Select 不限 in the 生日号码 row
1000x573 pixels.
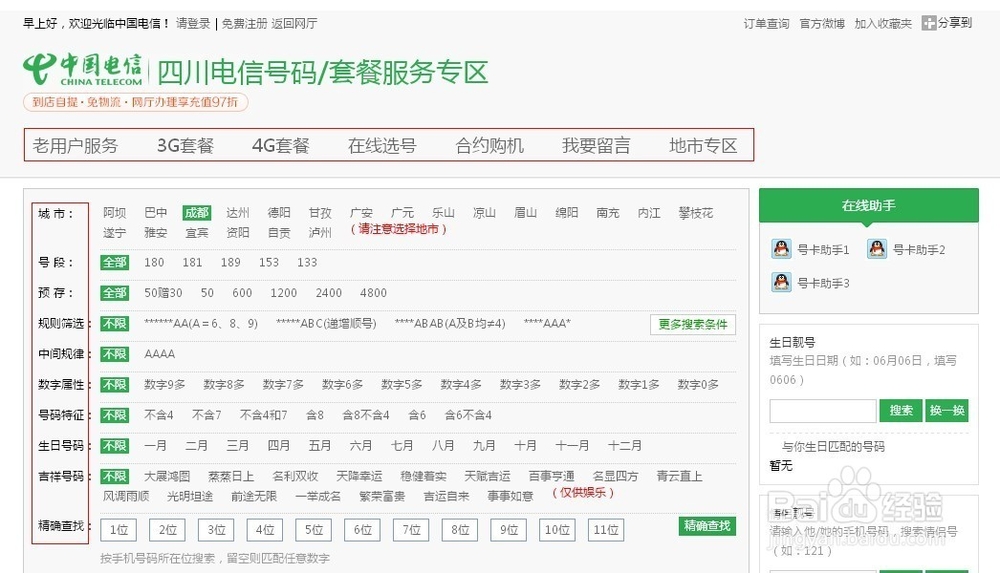tap(115, 445)
